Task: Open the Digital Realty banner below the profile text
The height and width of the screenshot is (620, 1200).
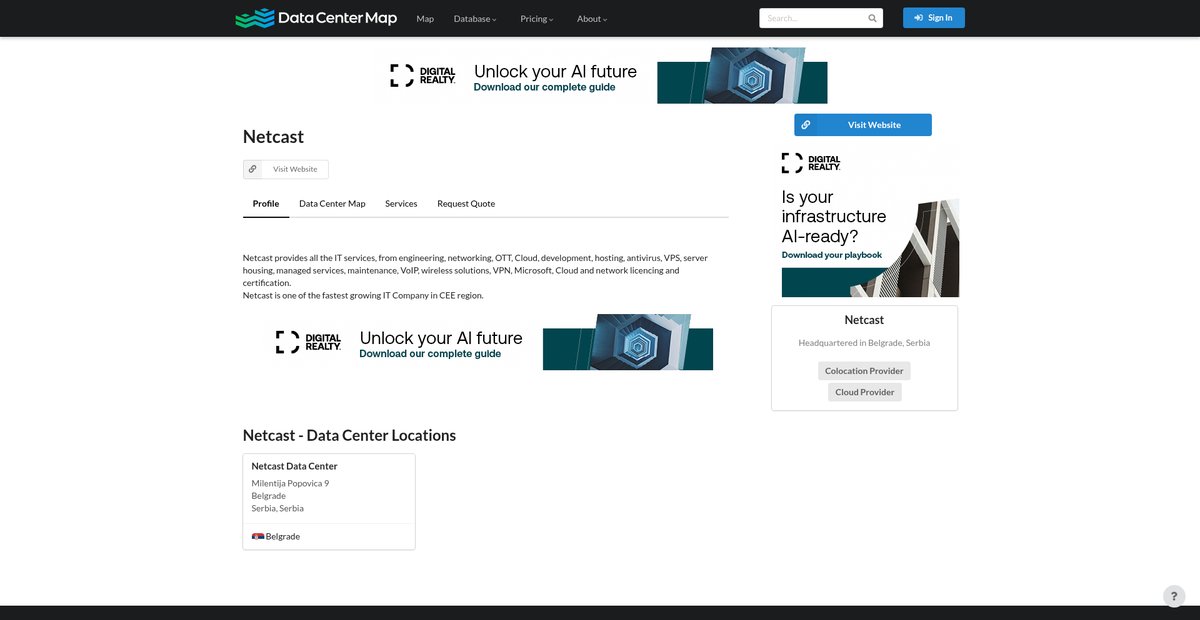Action: pos(486,342)
